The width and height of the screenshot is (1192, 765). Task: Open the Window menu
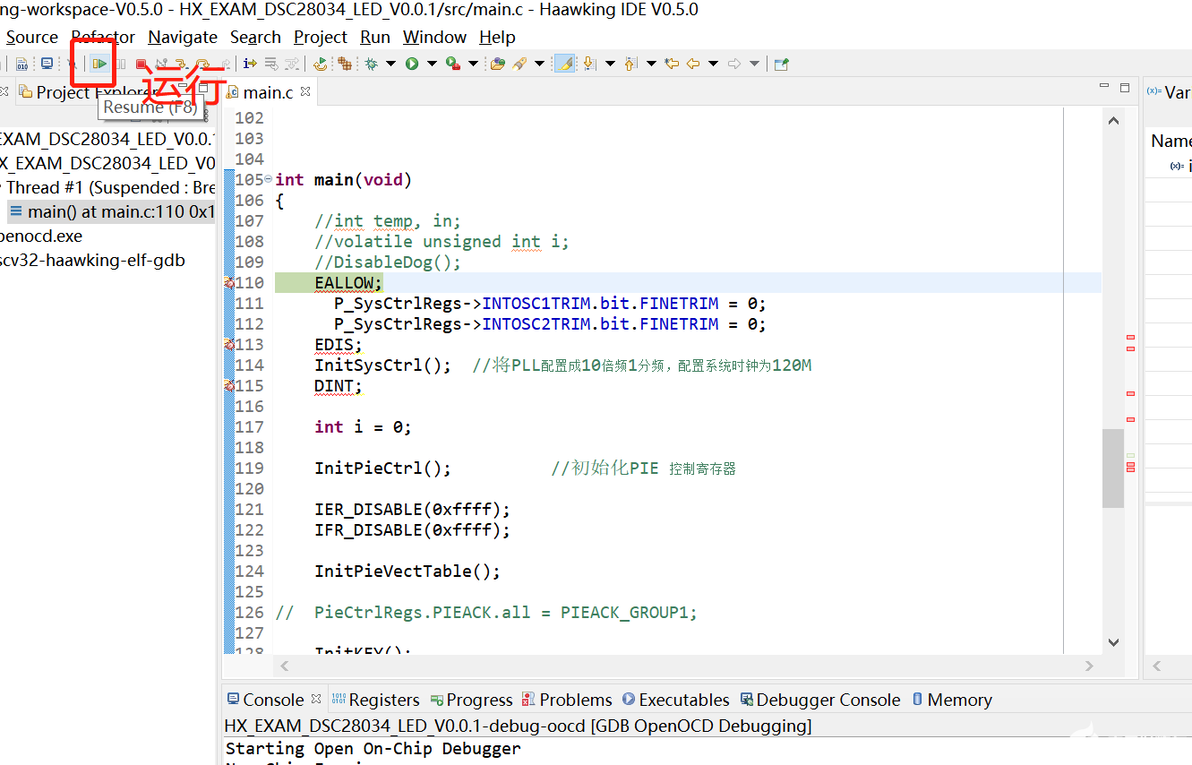(434, 37)
